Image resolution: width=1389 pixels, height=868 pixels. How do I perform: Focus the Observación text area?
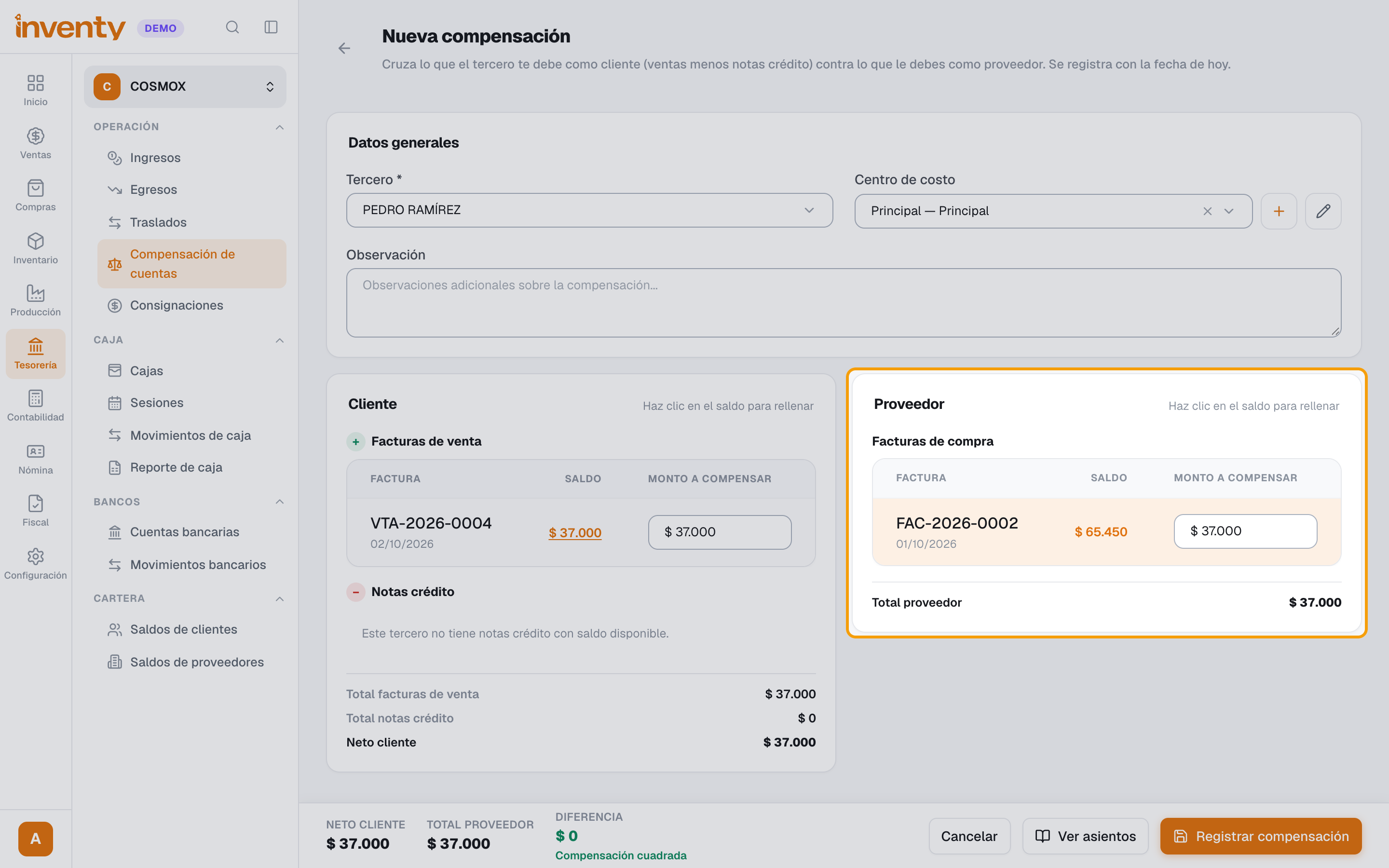click(844, 302)
